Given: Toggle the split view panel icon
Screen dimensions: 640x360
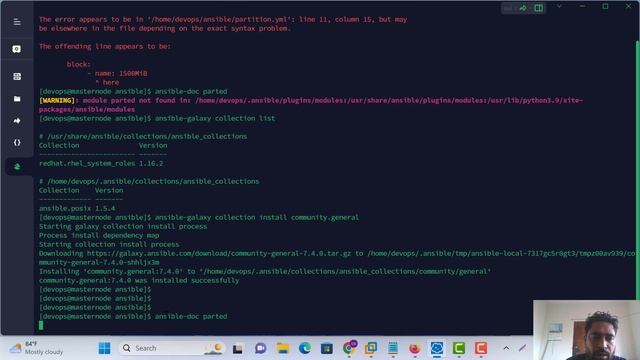Looking at the screenshot, I should coord(538,8).
